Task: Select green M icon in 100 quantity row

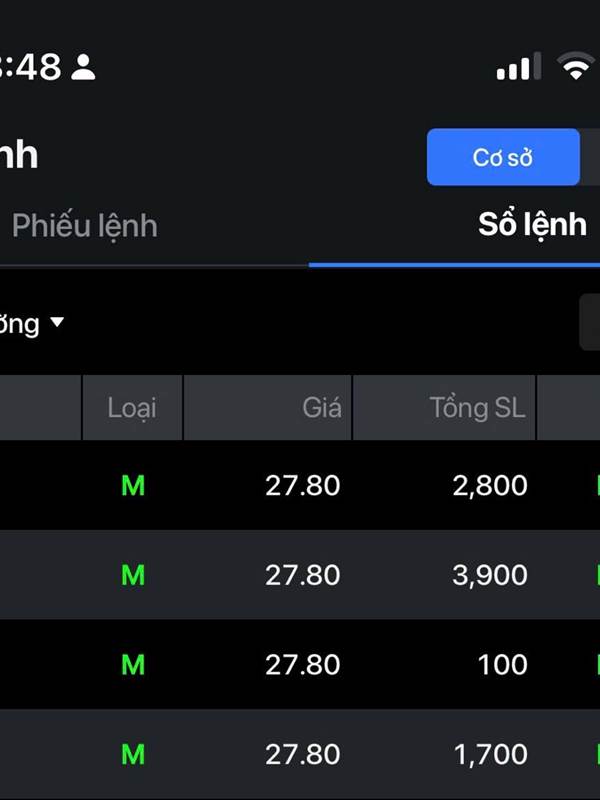Action: click(133, 665)
